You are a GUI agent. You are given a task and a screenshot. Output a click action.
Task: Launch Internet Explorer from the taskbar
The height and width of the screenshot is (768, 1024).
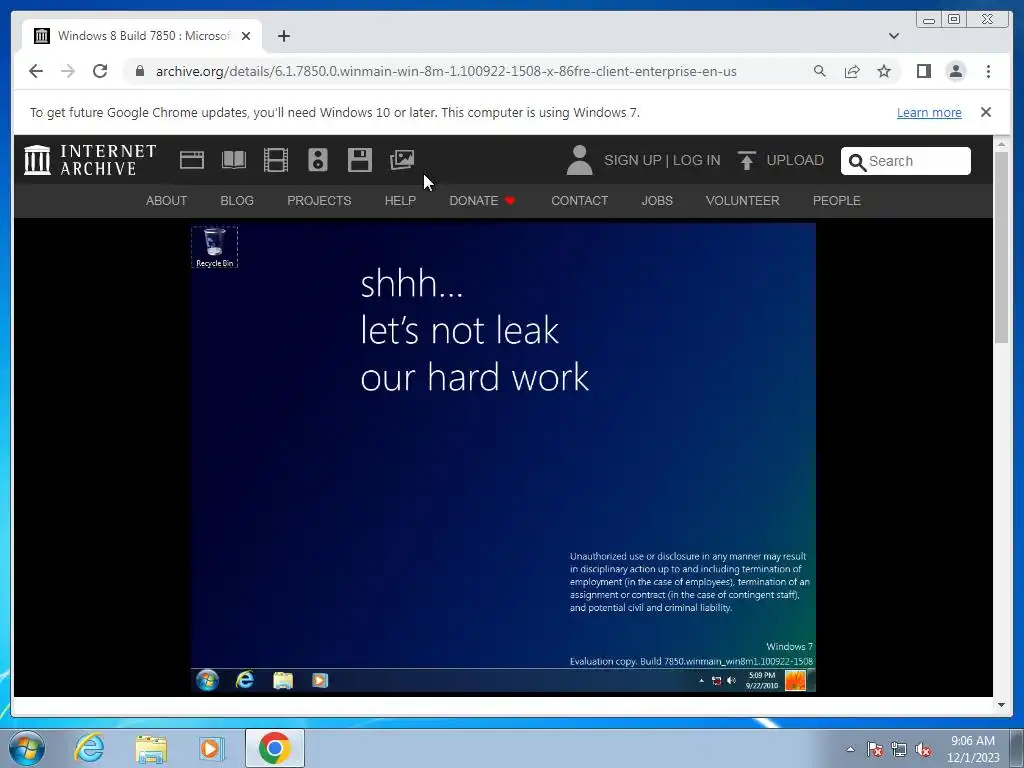89,748
